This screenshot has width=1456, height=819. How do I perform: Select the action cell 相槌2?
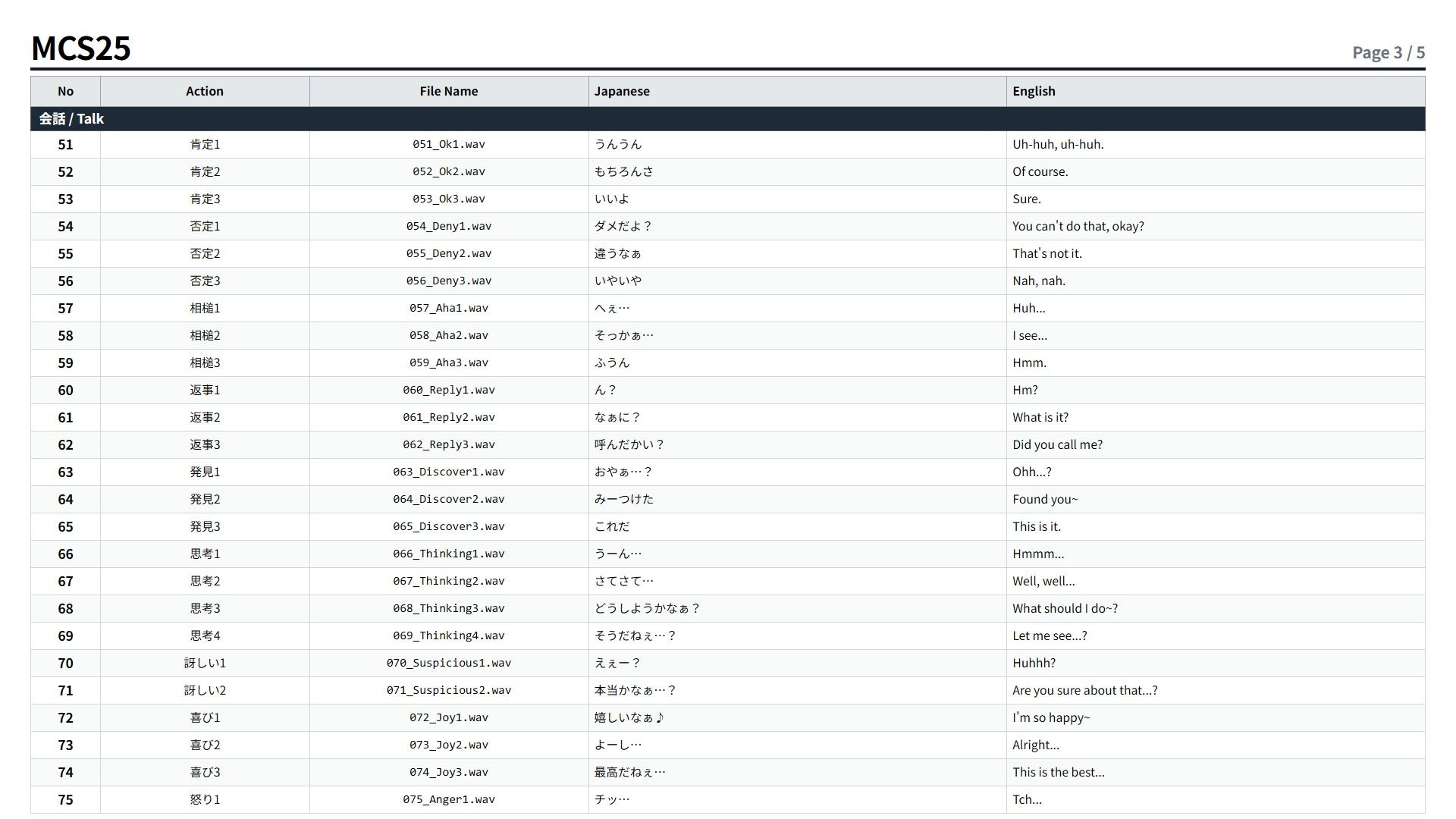coord(205,335)
